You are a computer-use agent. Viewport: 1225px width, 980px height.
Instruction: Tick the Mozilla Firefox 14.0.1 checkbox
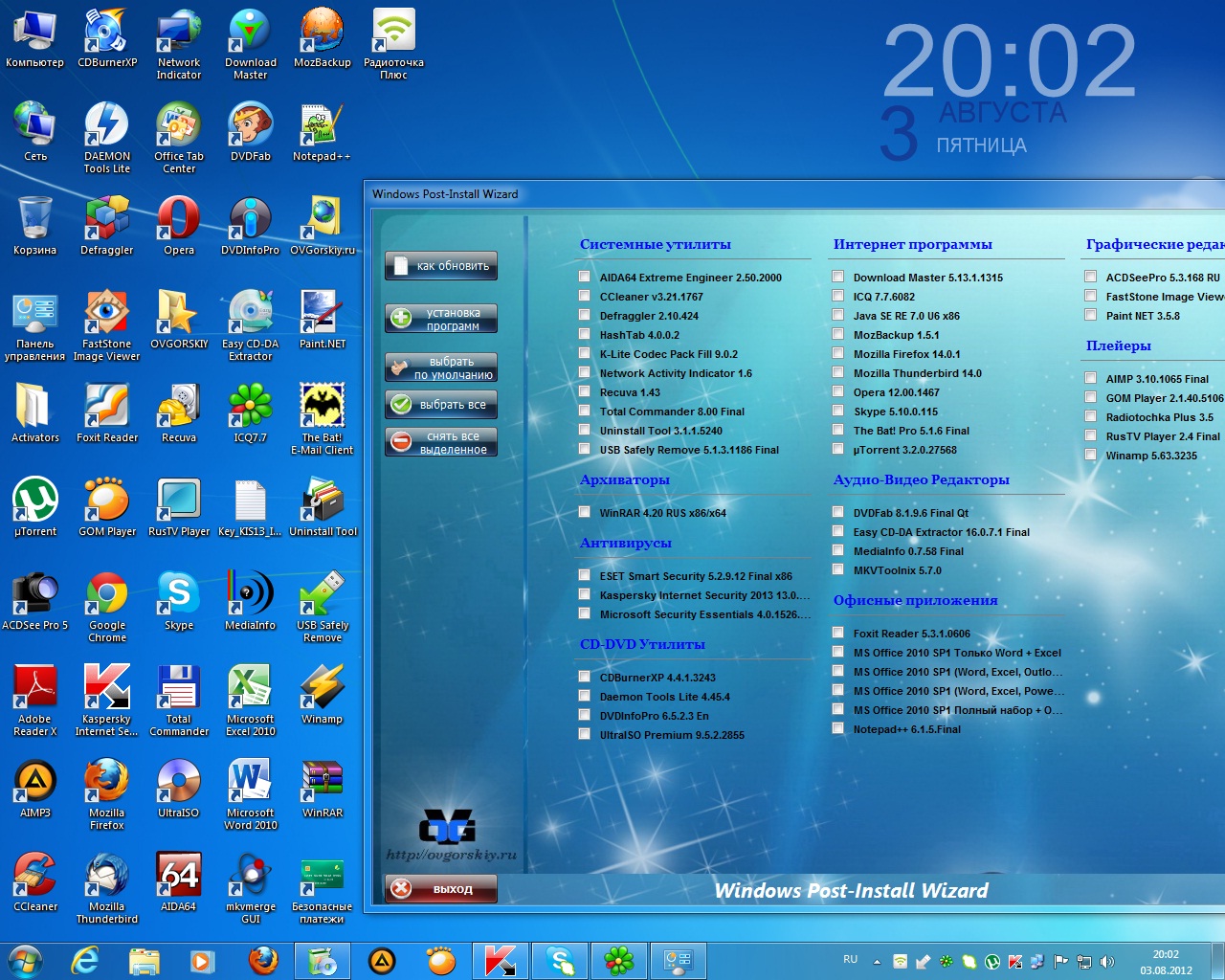pos(837,354)
